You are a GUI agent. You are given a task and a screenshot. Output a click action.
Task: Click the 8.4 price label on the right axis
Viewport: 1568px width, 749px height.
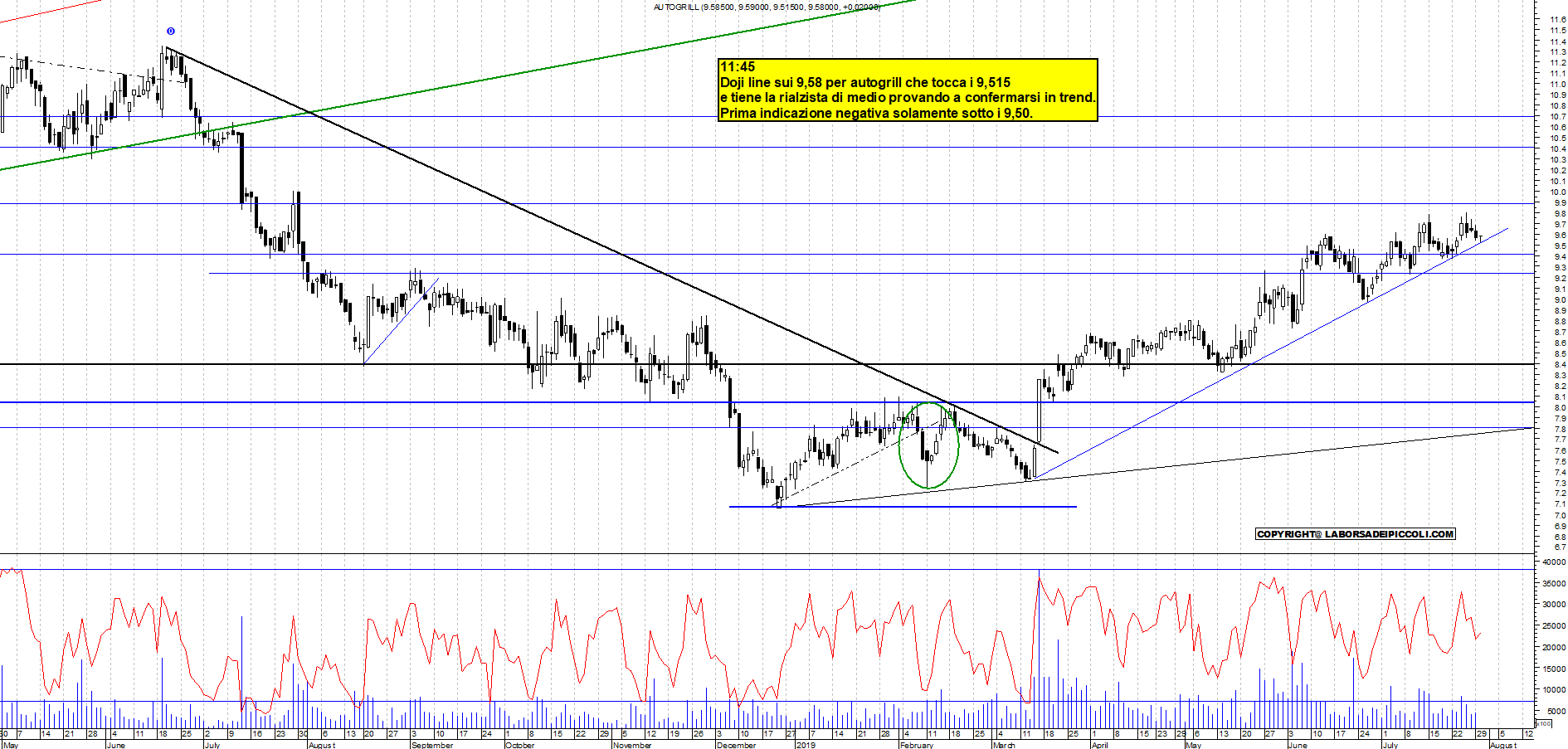coord(1560,365)
